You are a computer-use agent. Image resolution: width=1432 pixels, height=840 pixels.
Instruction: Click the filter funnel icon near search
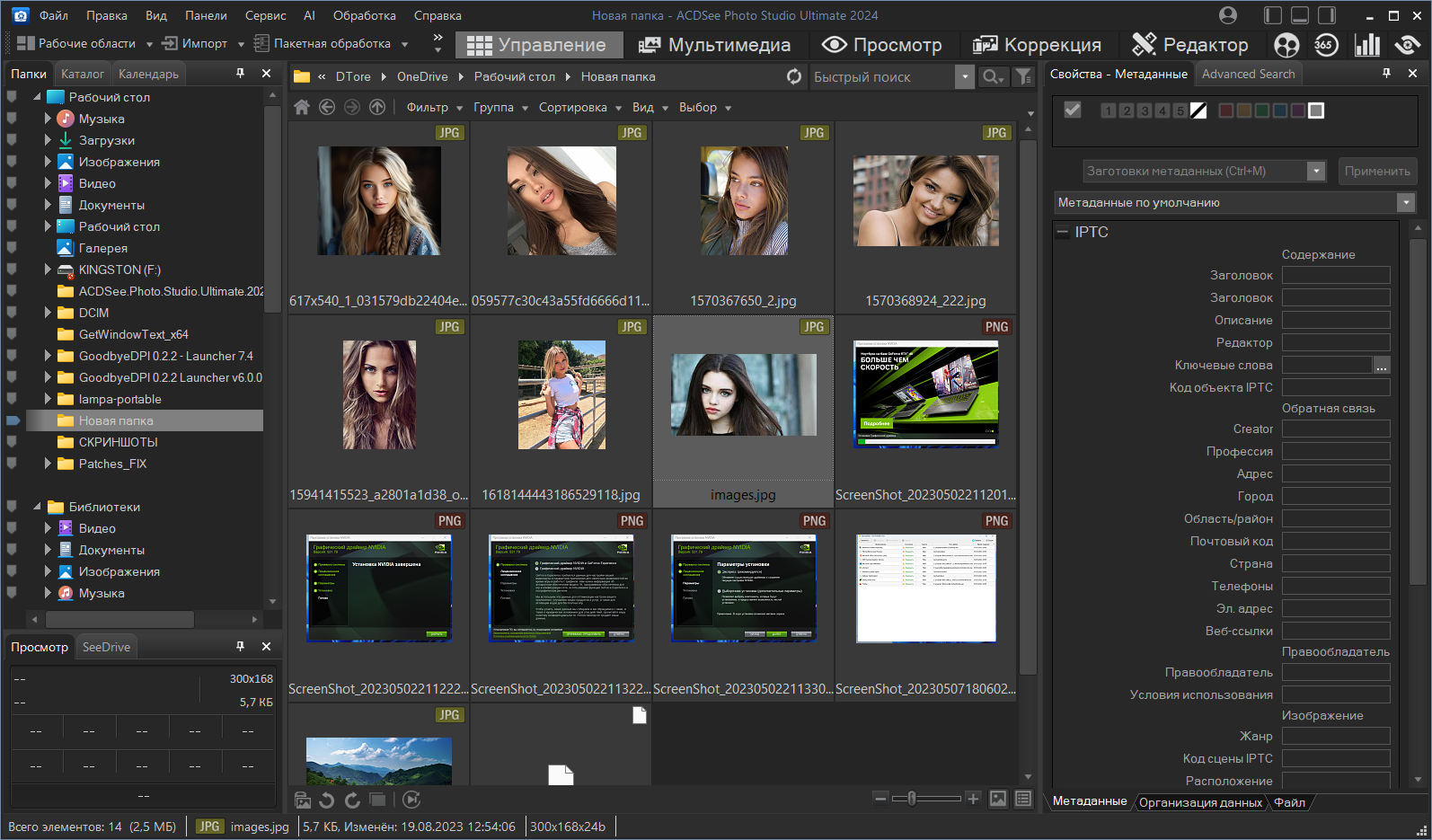point(1023,77)
